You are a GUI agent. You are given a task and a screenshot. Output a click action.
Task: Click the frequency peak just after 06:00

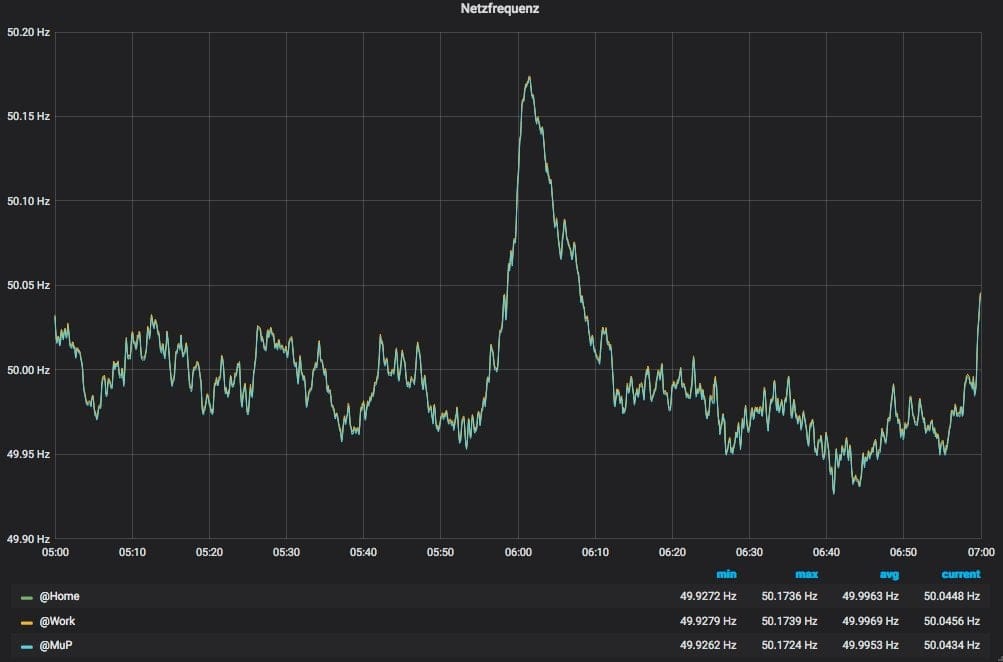click(x=529, y=77)
